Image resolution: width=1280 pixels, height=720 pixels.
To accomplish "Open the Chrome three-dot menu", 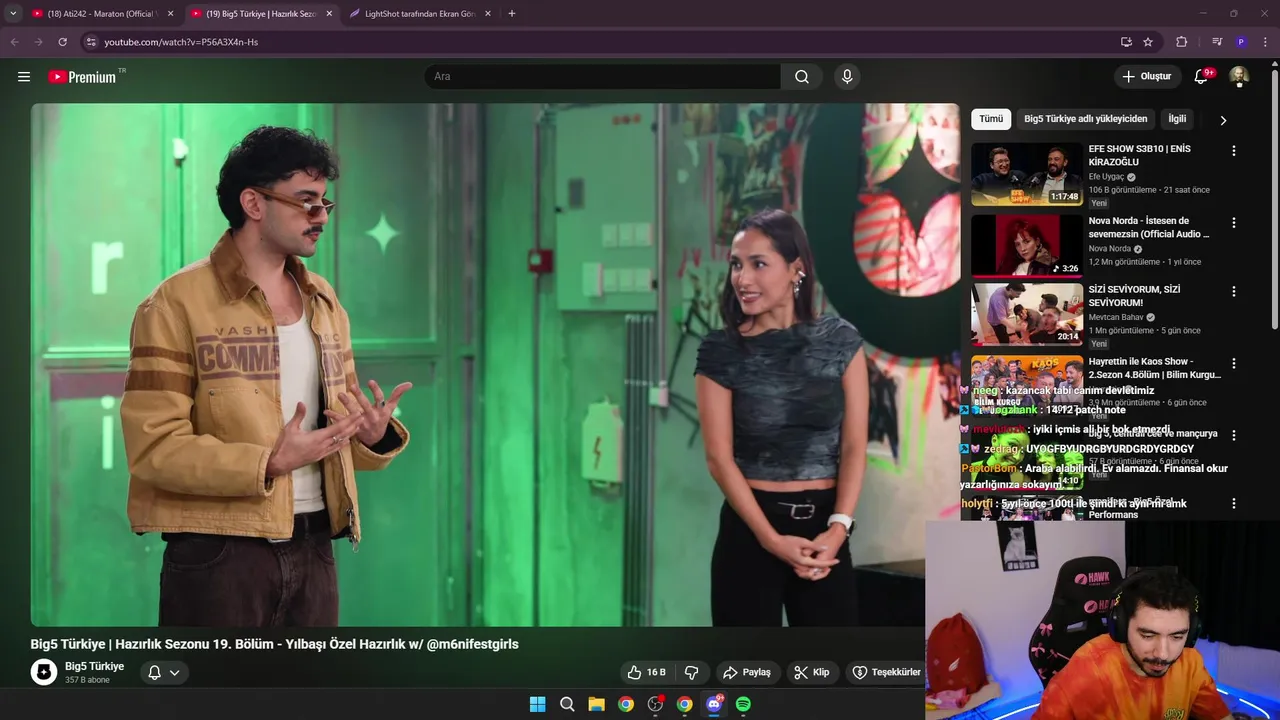I will pyautogui.click(x=1265, y=42).
